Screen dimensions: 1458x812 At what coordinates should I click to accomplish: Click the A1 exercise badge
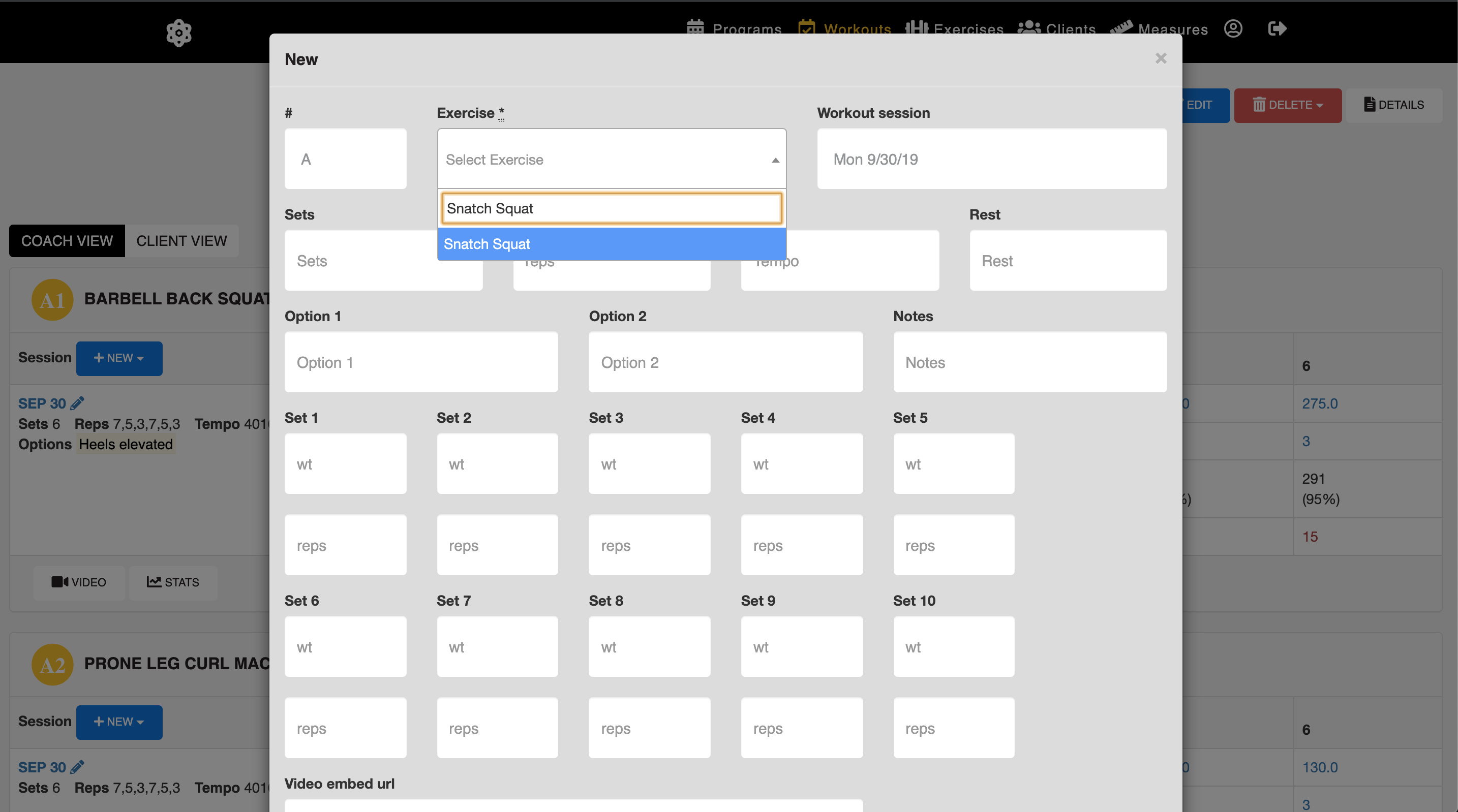pyautogui.click(x=53, y=299)
